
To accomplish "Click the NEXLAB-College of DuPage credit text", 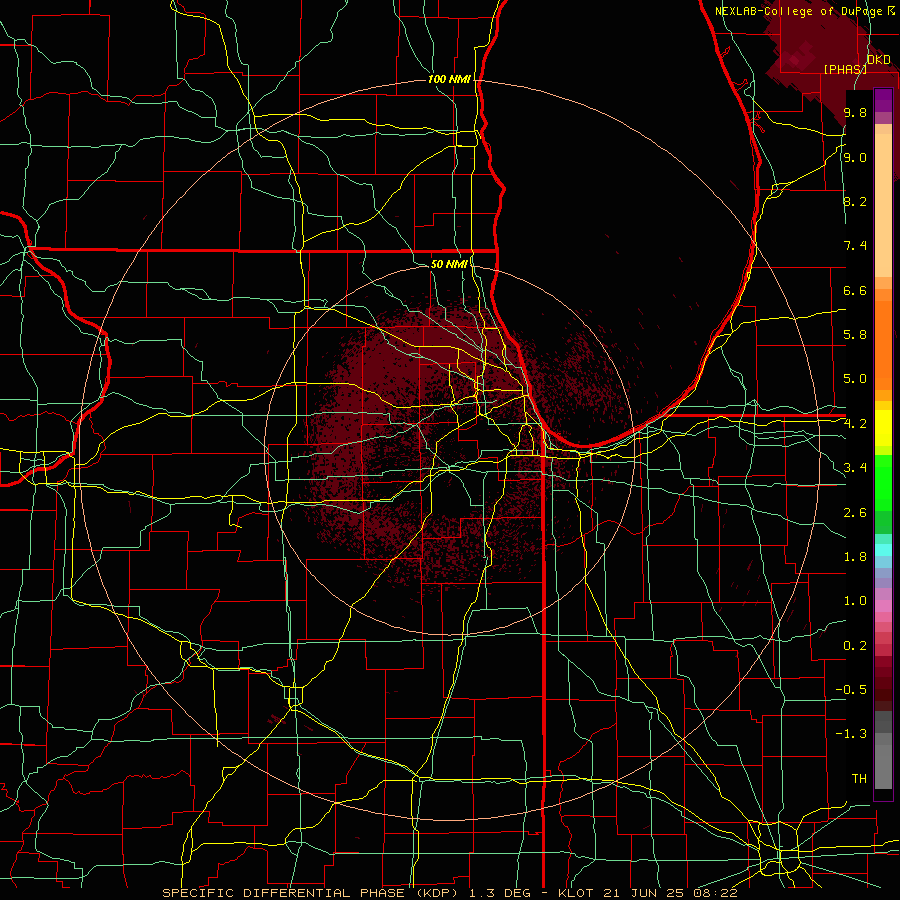I will [800, 11].
